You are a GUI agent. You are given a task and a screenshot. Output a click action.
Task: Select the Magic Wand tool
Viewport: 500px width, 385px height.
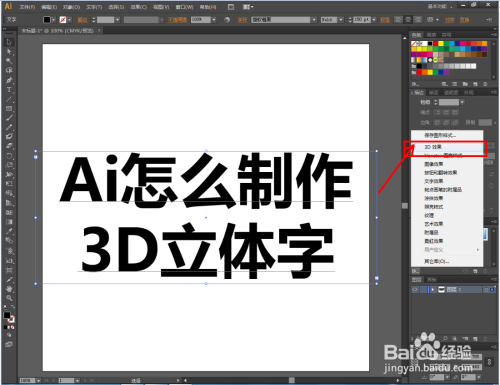click(x=9, y=61)
